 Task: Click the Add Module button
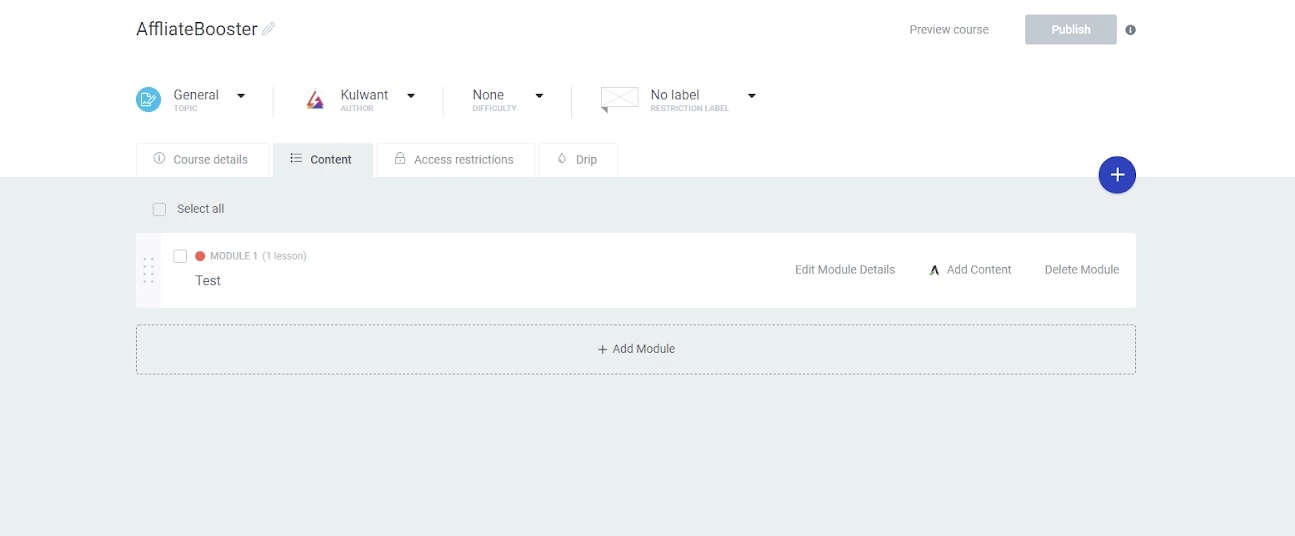pyautogui.click(x=636, y=349)
